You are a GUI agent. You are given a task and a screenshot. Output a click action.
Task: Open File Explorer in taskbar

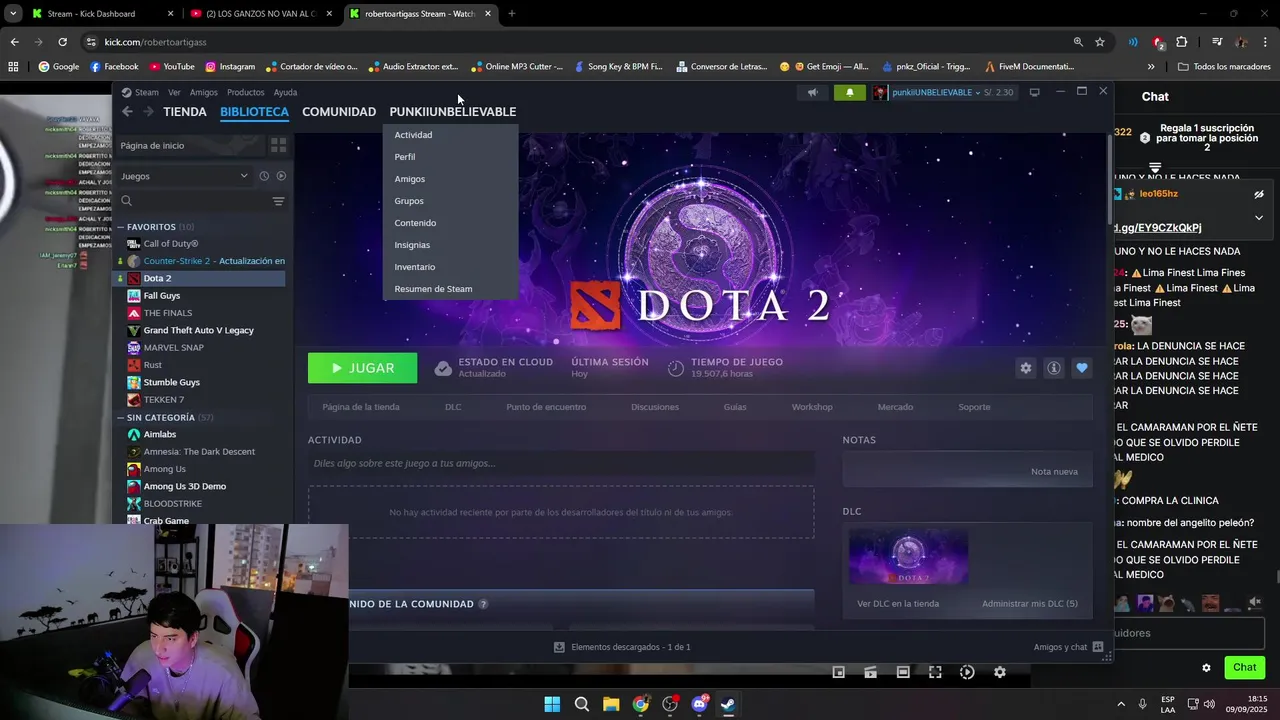pyautogui.click(x=611, y=704)
